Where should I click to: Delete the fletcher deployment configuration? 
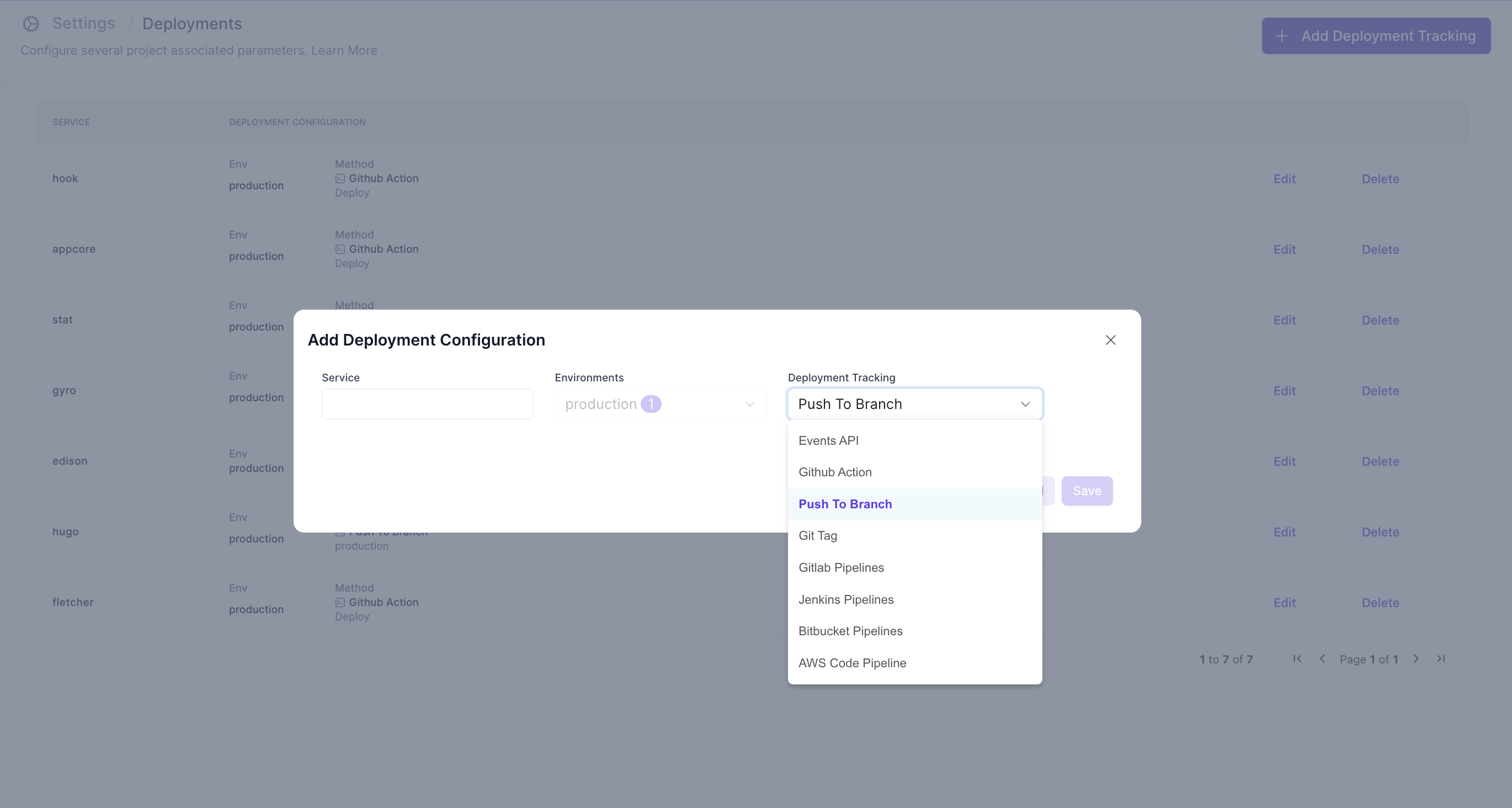(x=1380, y=603)
